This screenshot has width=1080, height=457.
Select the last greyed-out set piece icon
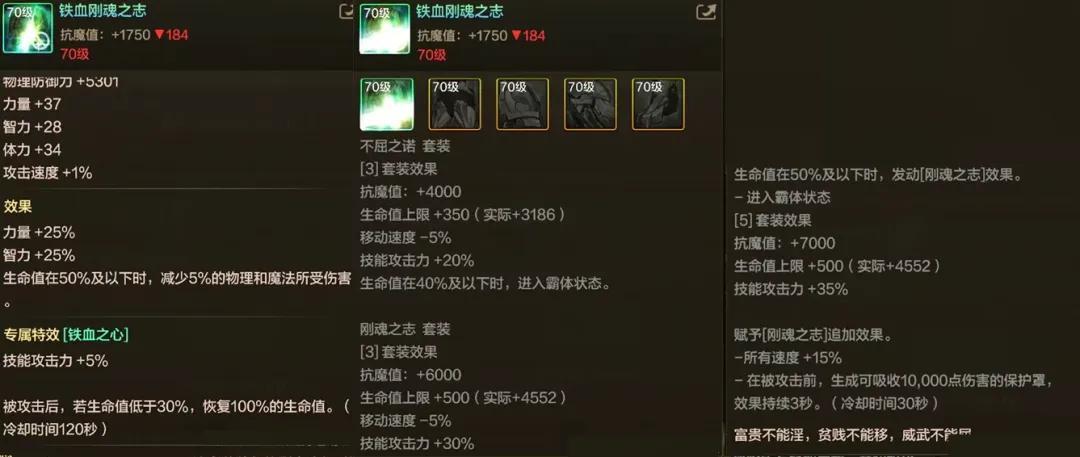pos(658,104)
